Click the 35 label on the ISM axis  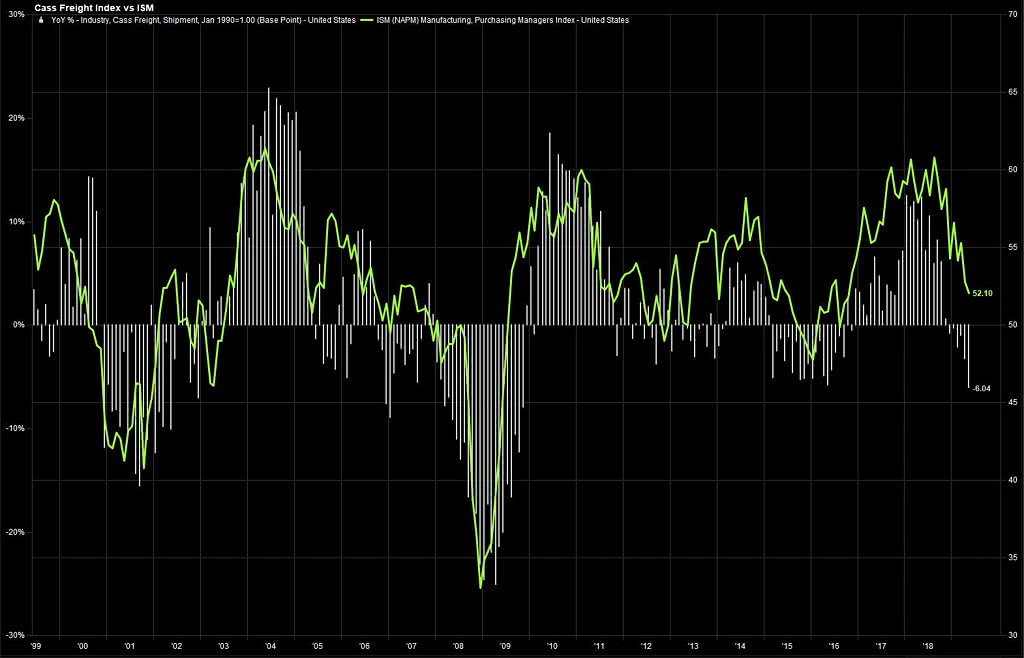[1012, 557]
